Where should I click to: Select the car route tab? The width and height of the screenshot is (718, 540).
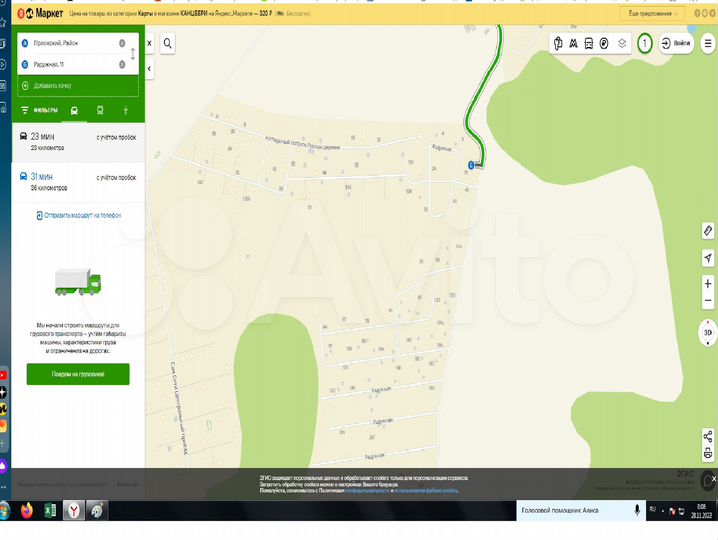tap(74, 110)
